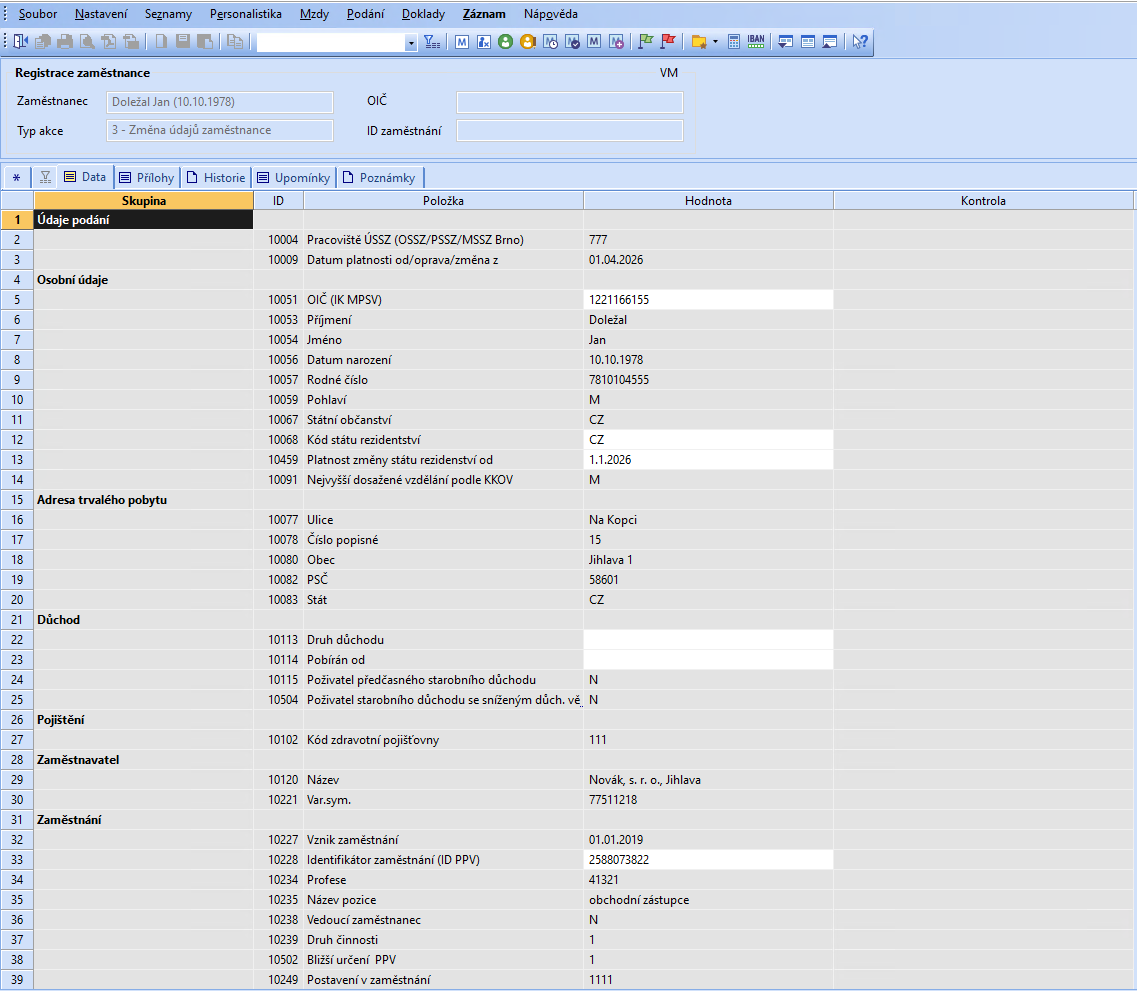Click the green person icon
The image size is (1137, 991).
tap(506, 42)
